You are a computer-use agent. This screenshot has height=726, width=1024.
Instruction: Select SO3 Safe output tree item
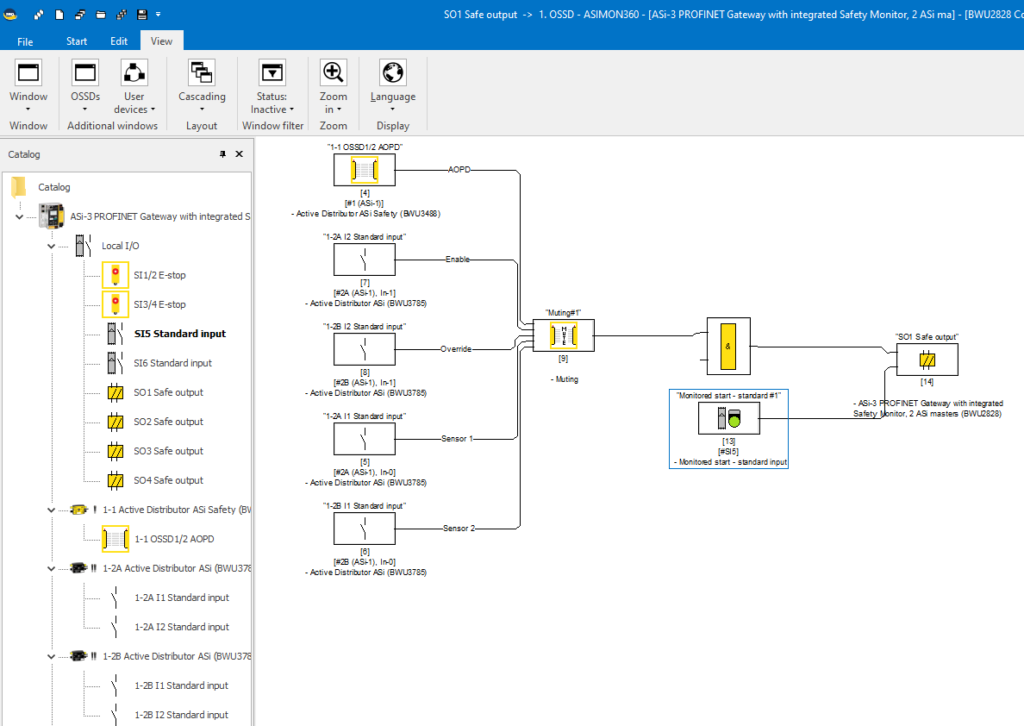(x=168, y=451)
